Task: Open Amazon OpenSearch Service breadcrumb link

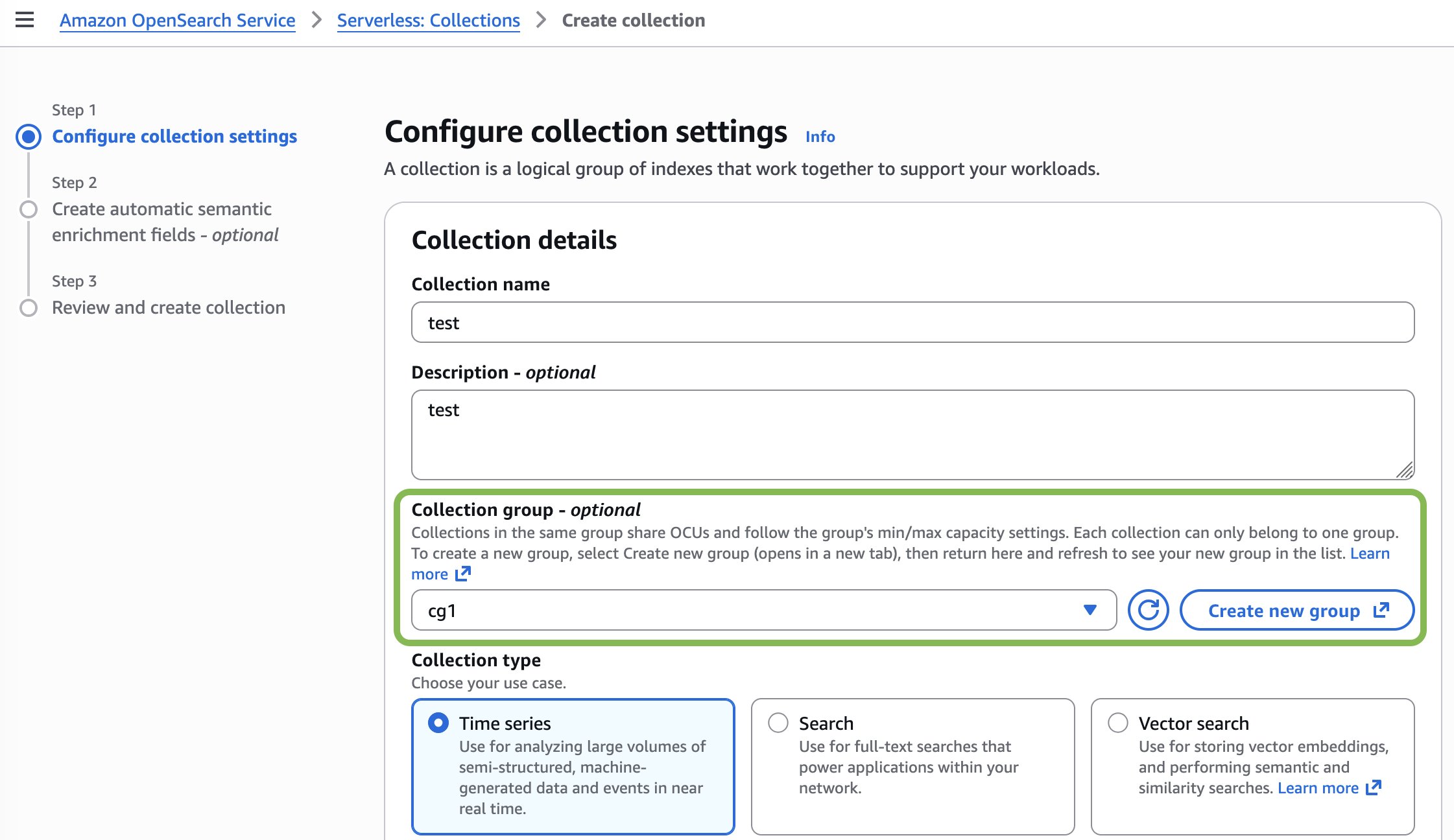Action: [x=177, y=21]
